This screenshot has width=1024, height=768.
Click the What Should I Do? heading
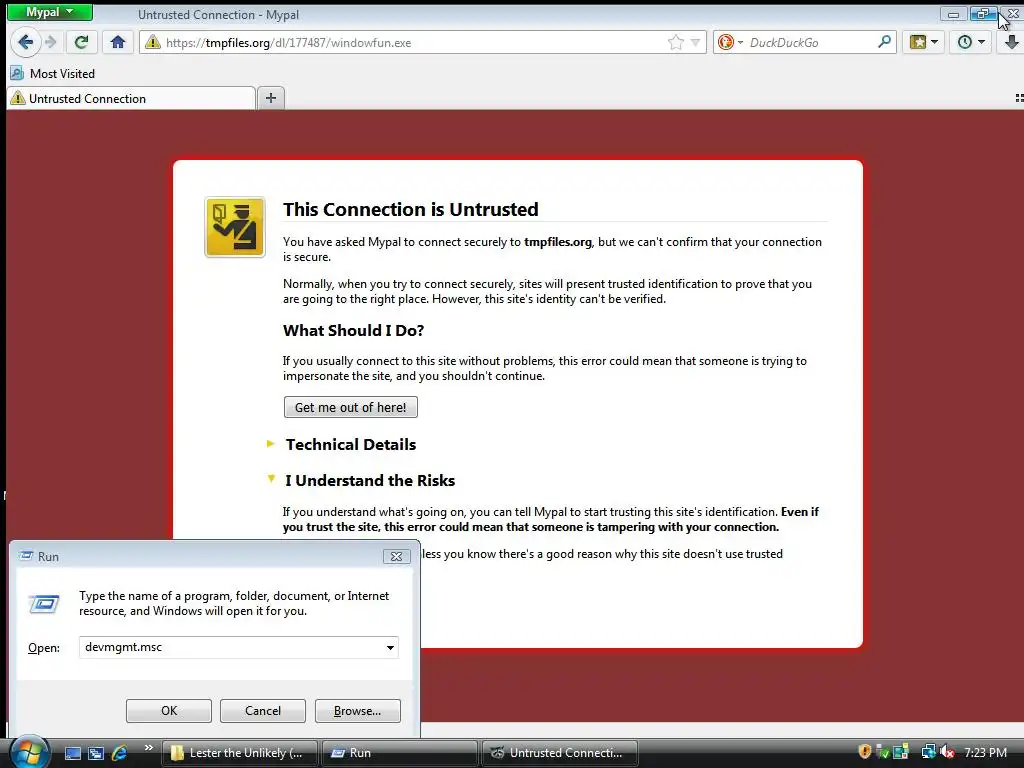pyautogui.click(x=353, y=330)
